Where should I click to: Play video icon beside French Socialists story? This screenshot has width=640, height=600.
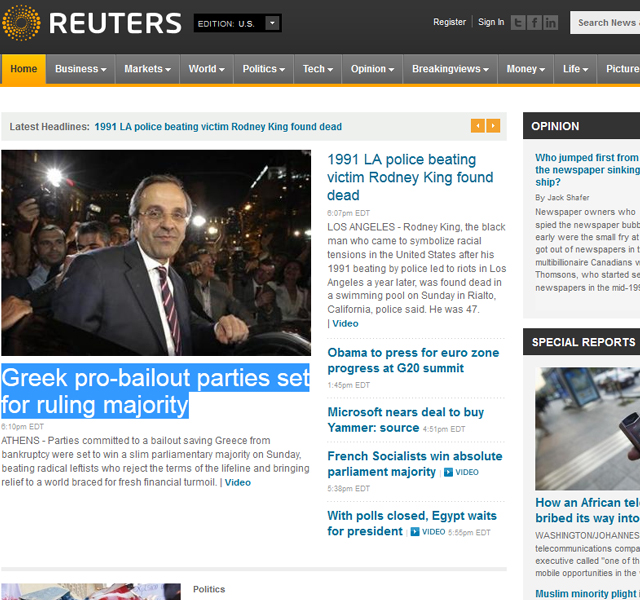[x=448, y=472]
